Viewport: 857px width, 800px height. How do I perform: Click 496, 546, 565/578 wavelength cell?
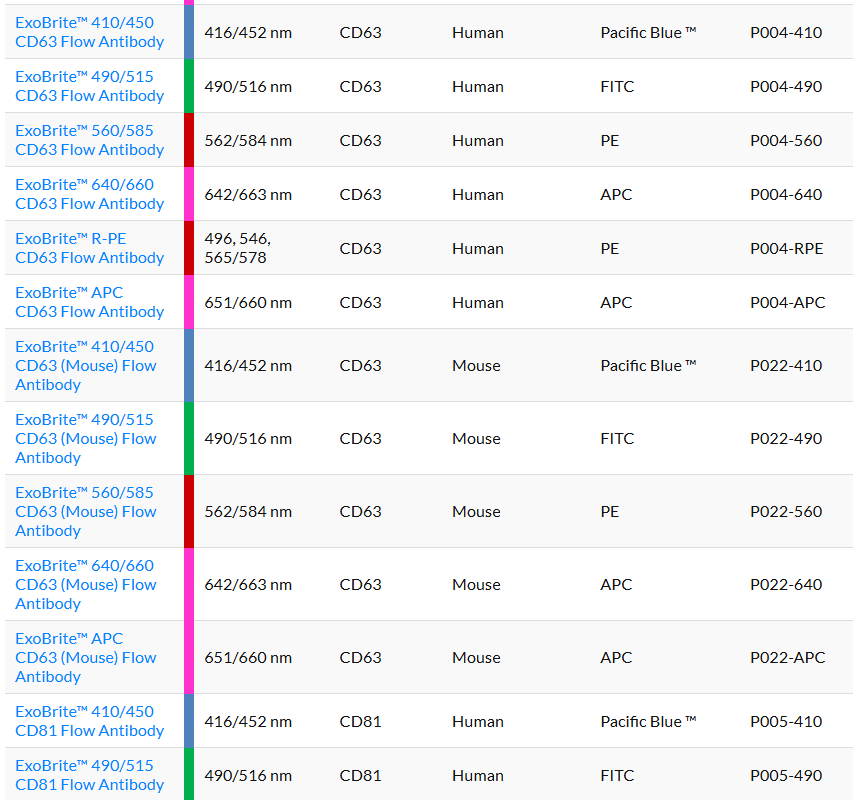click(238, 249)
